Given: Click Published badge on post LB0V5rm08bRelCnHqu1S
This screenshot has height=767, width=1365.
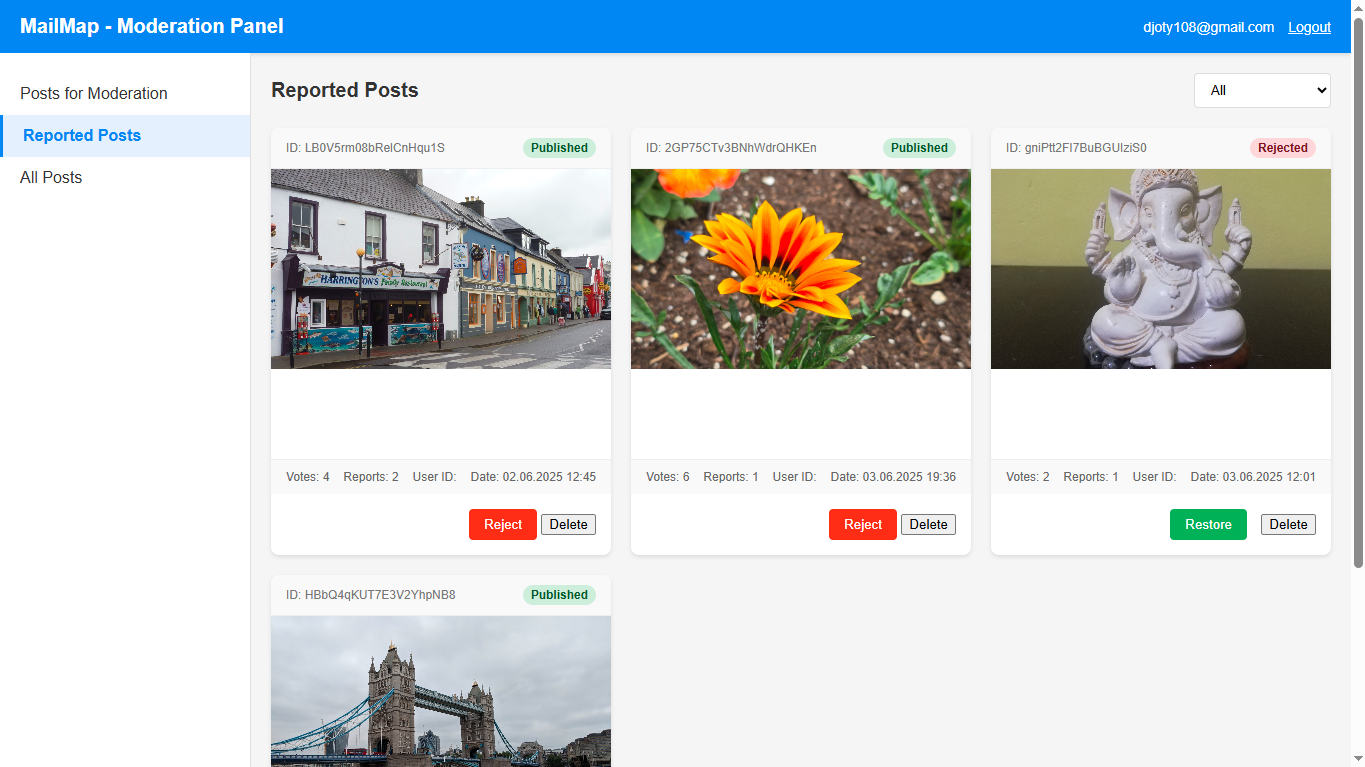Looking at the screenshot, I should (x=559, y=148).
